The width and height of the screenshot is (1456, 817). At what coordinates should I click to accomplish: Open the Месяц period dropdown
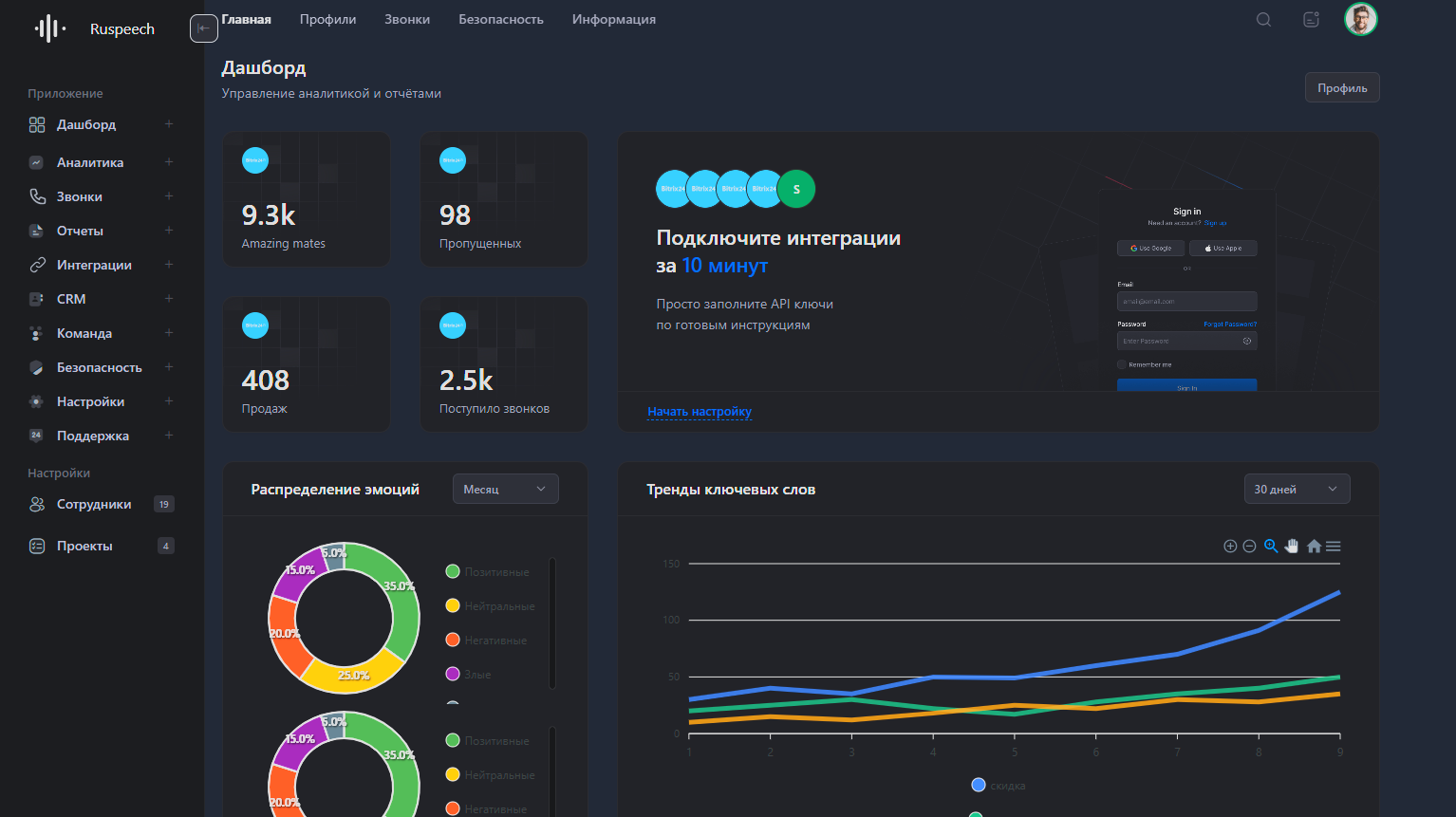506,489
